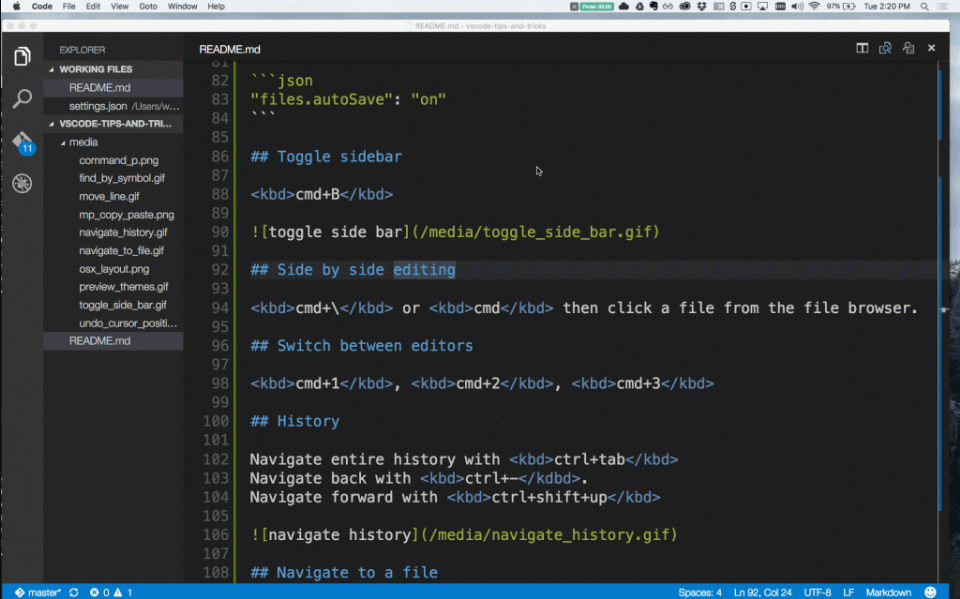
Task: Change language mode Markdown
Action: [x=888, y=592]
